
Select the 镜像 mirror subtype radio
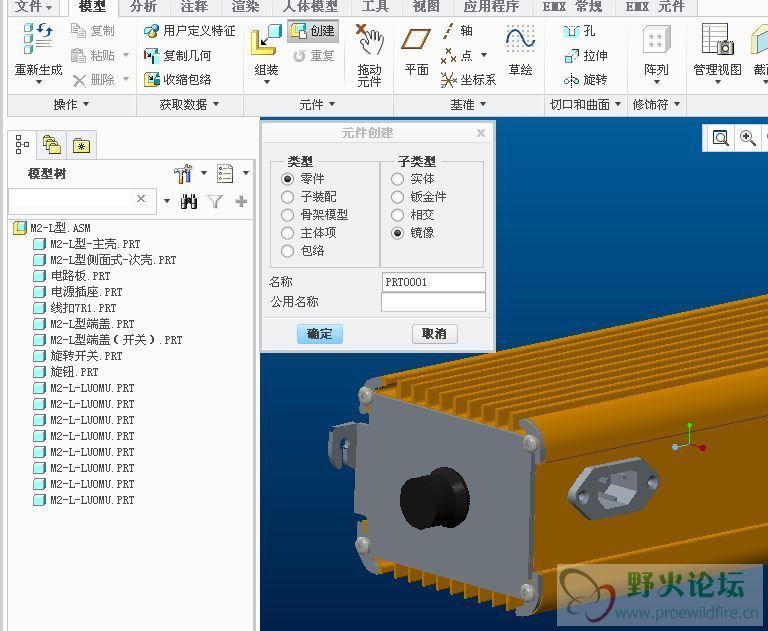397,233
